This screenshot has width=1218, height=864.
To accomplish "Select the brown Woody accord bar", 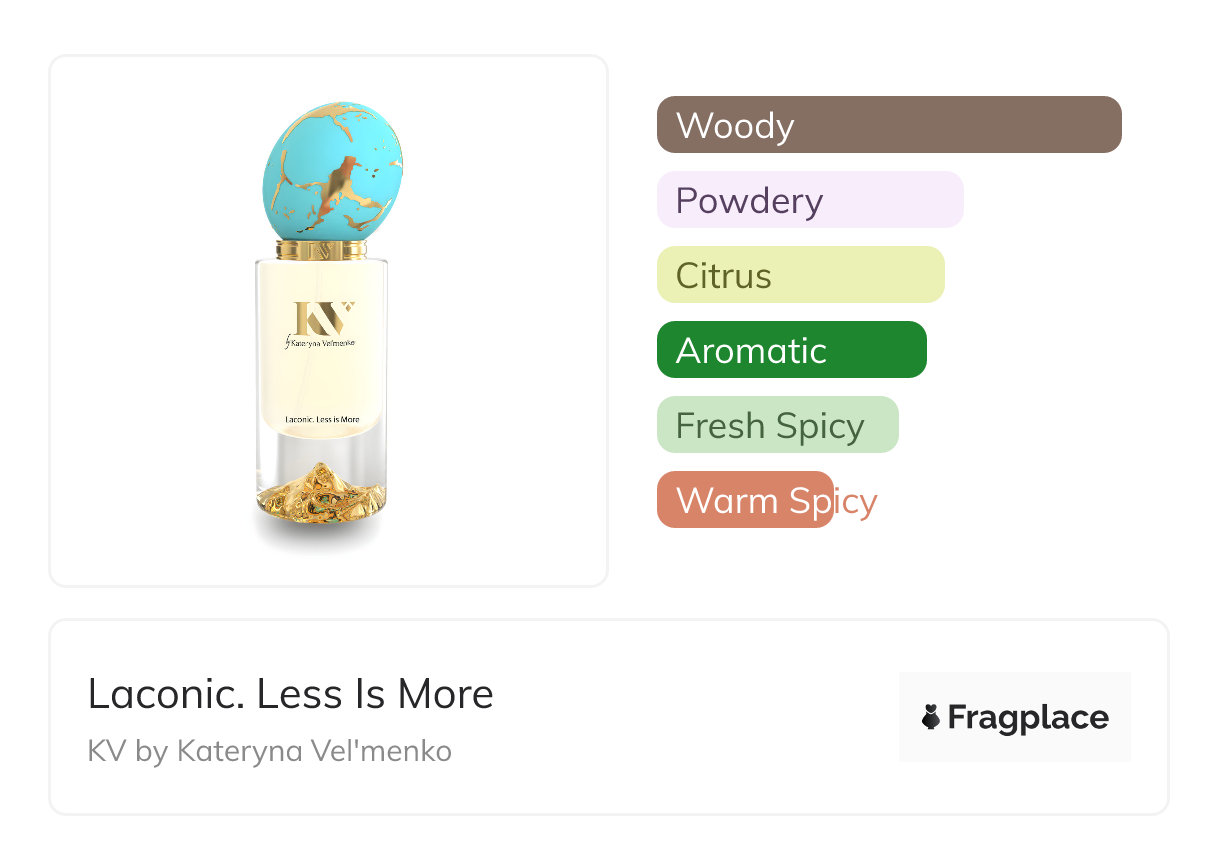I will point(888,125).
